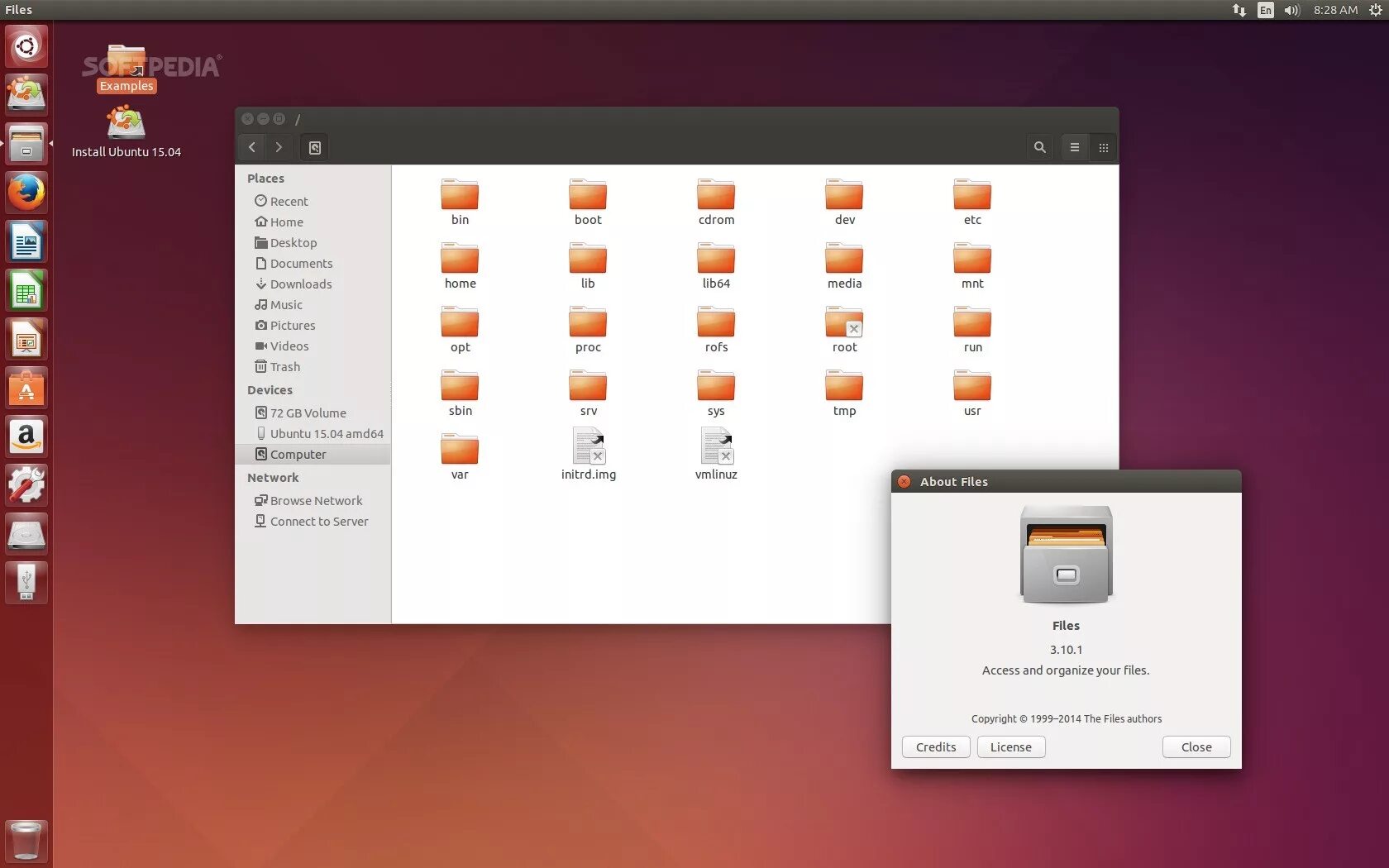Image resolution: width=1389 pixels, height=868 pixels.
Task: Select the media folder
Action: 844,265
